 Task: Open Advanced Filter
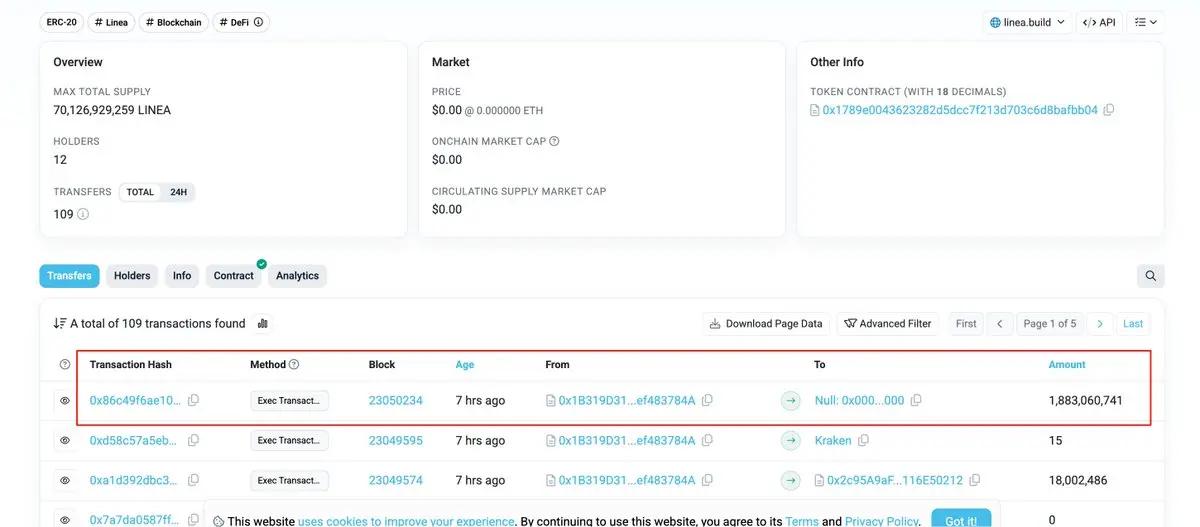(x=888, y=323)
